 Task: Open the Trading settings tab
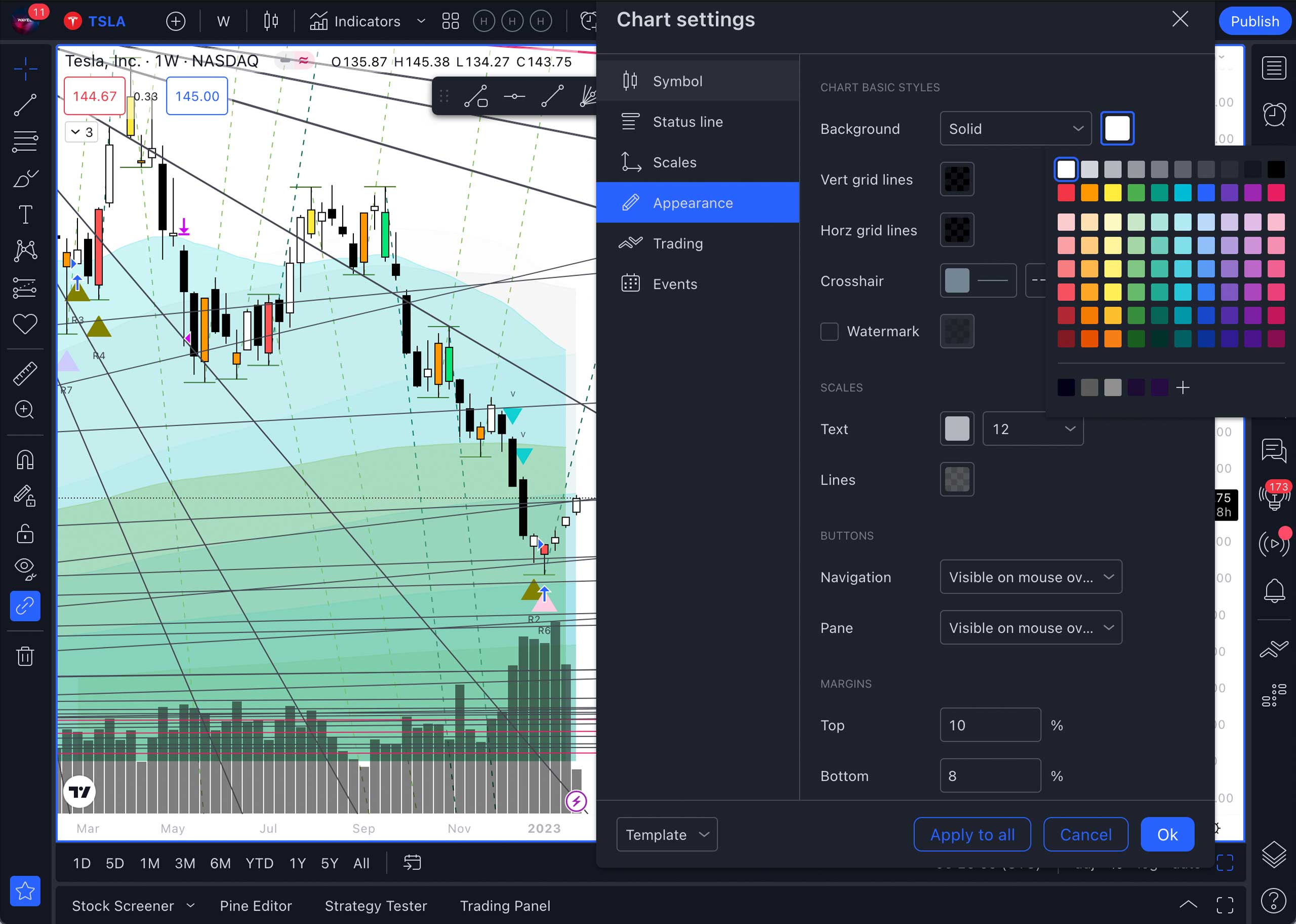[698, 243]
